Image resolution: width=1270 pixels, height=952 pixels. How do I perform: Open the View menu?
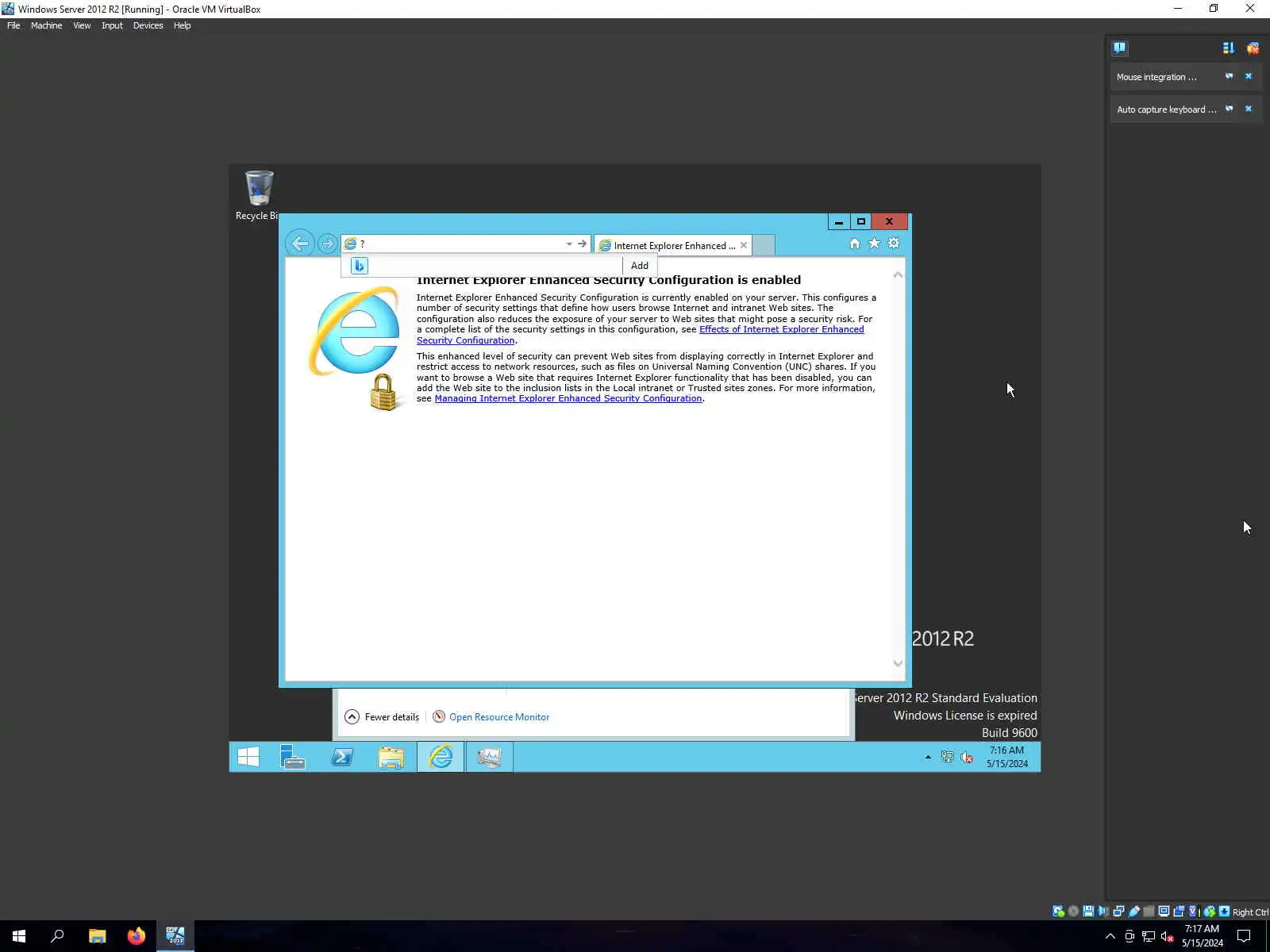tap(82, 25)
